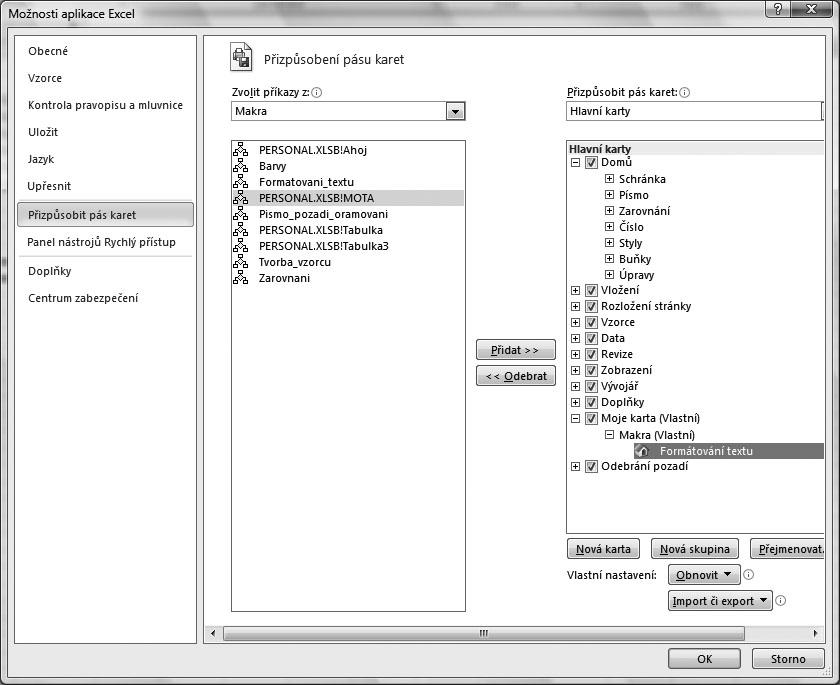Open Kontrola pravopisu a mluvnice category
840x685 pixels.
click(106, 106)
